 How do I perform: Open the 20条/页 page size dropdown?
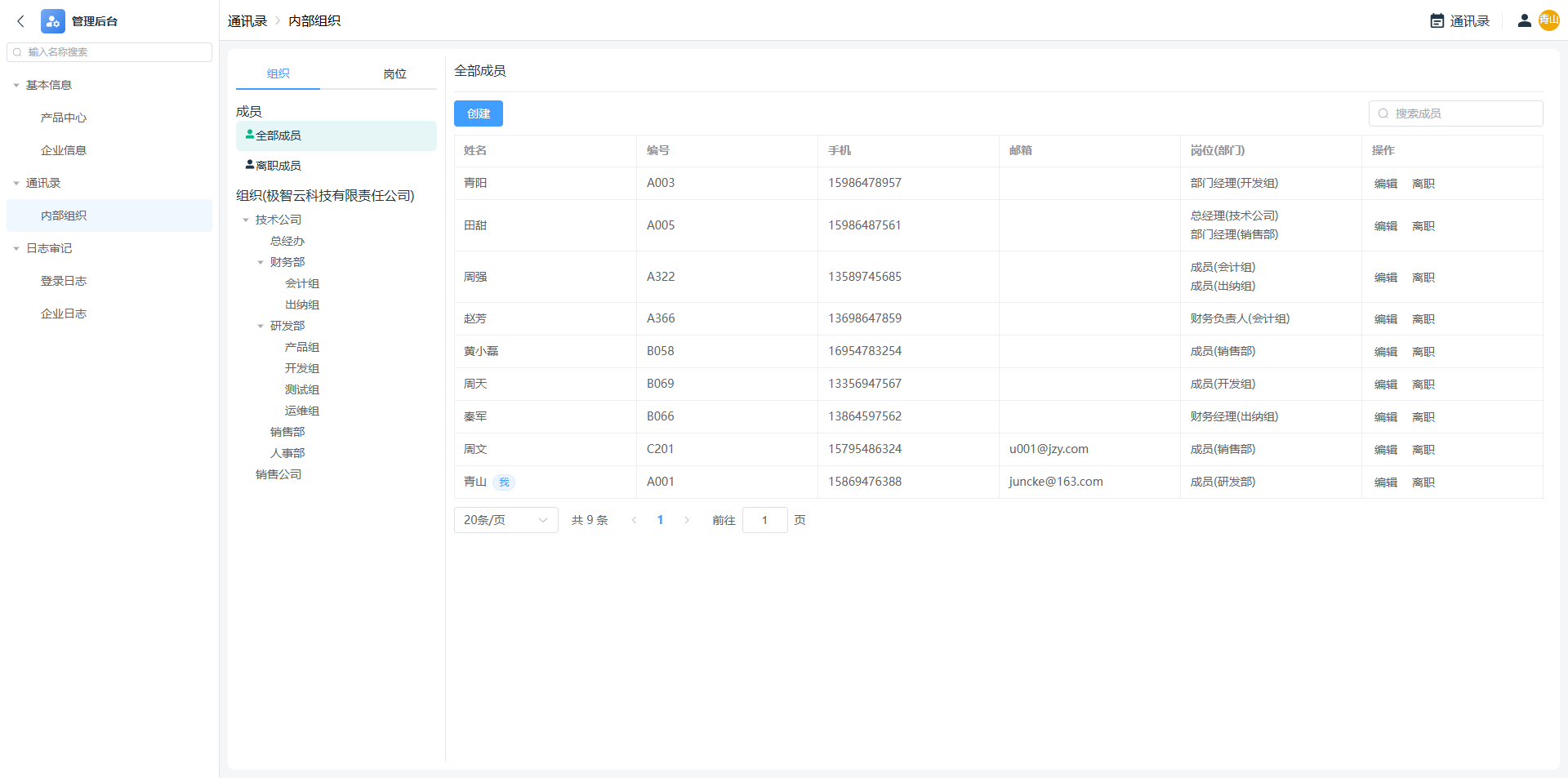[506, 520]
